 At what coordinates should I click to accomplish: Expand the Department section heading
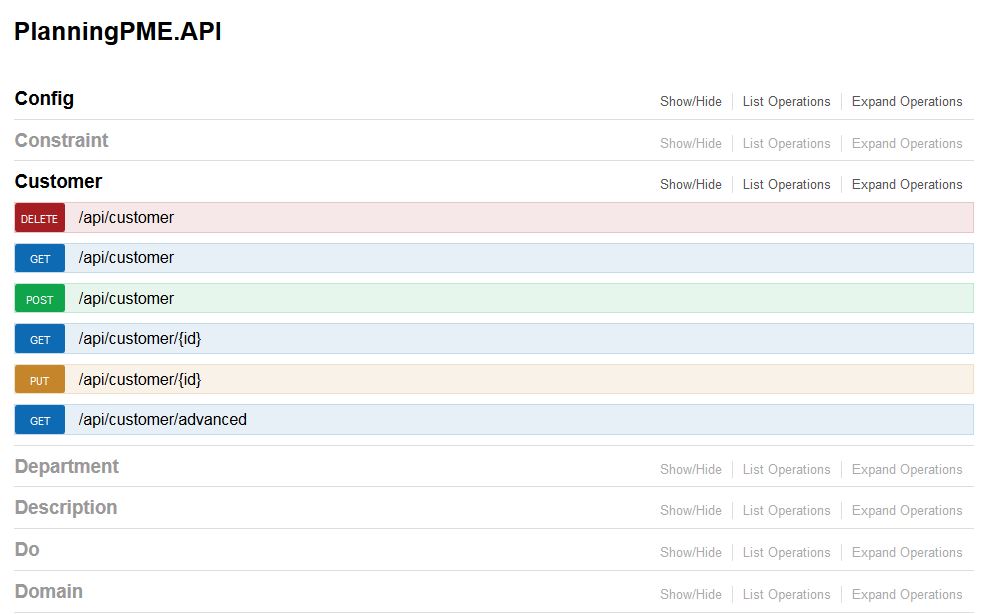[x=66, y=467]
